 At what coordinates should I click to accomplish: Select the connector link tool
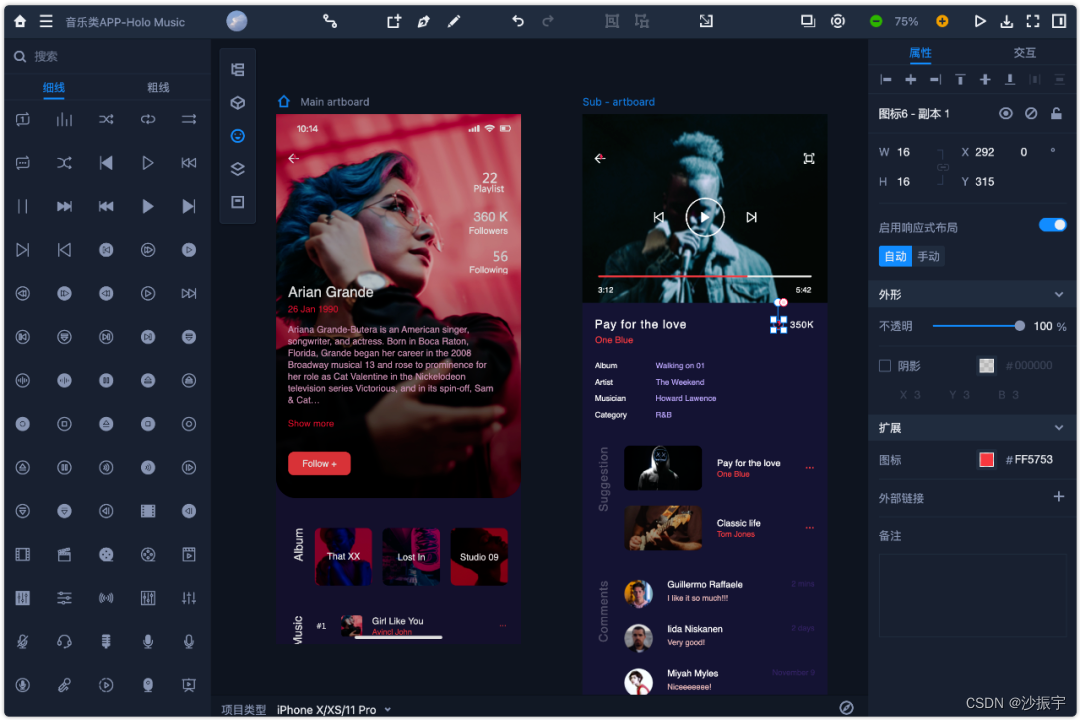pyautogui.click(x=330, y=21)
